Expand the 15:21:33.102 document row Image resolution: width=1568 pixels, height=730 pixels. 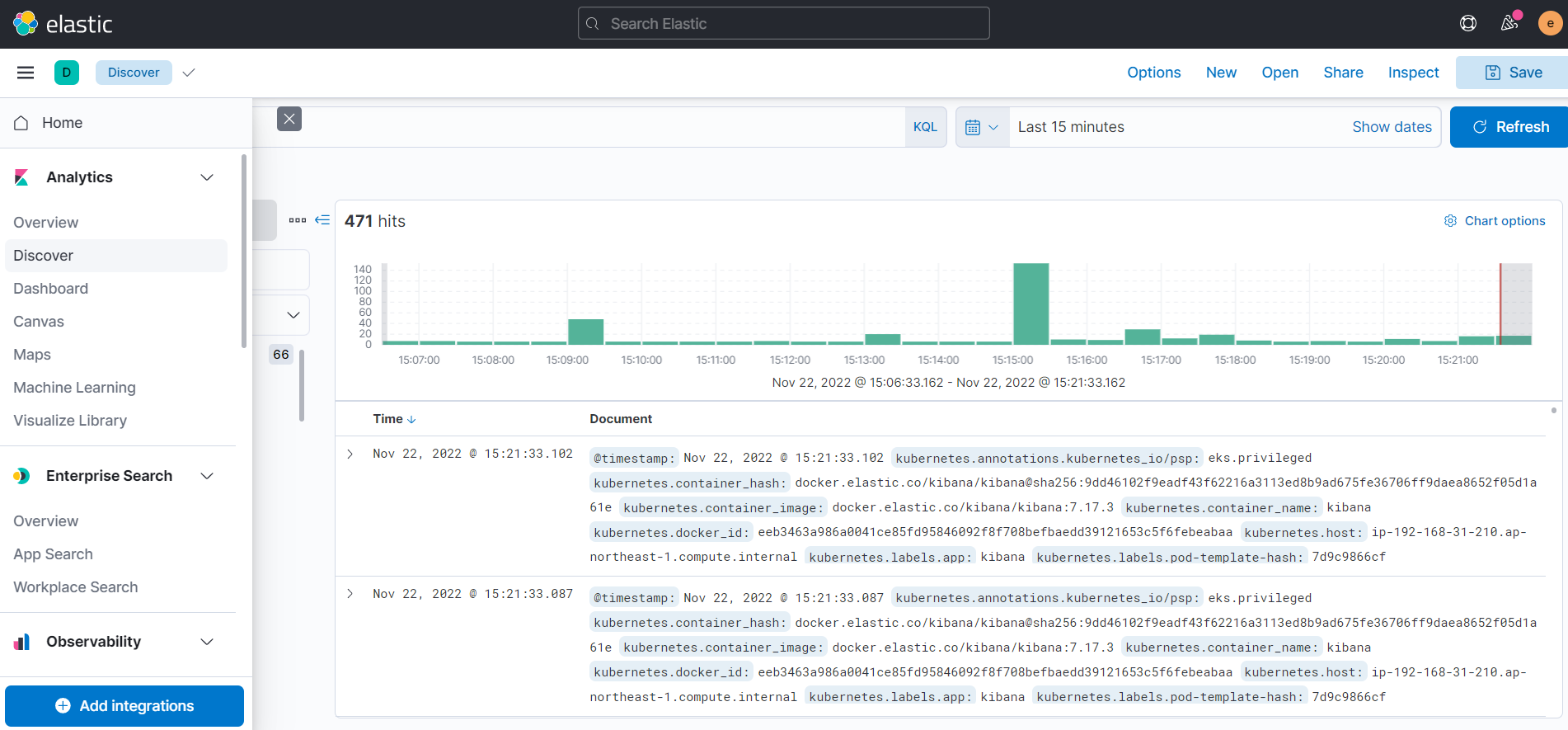(x=350, y=454)
